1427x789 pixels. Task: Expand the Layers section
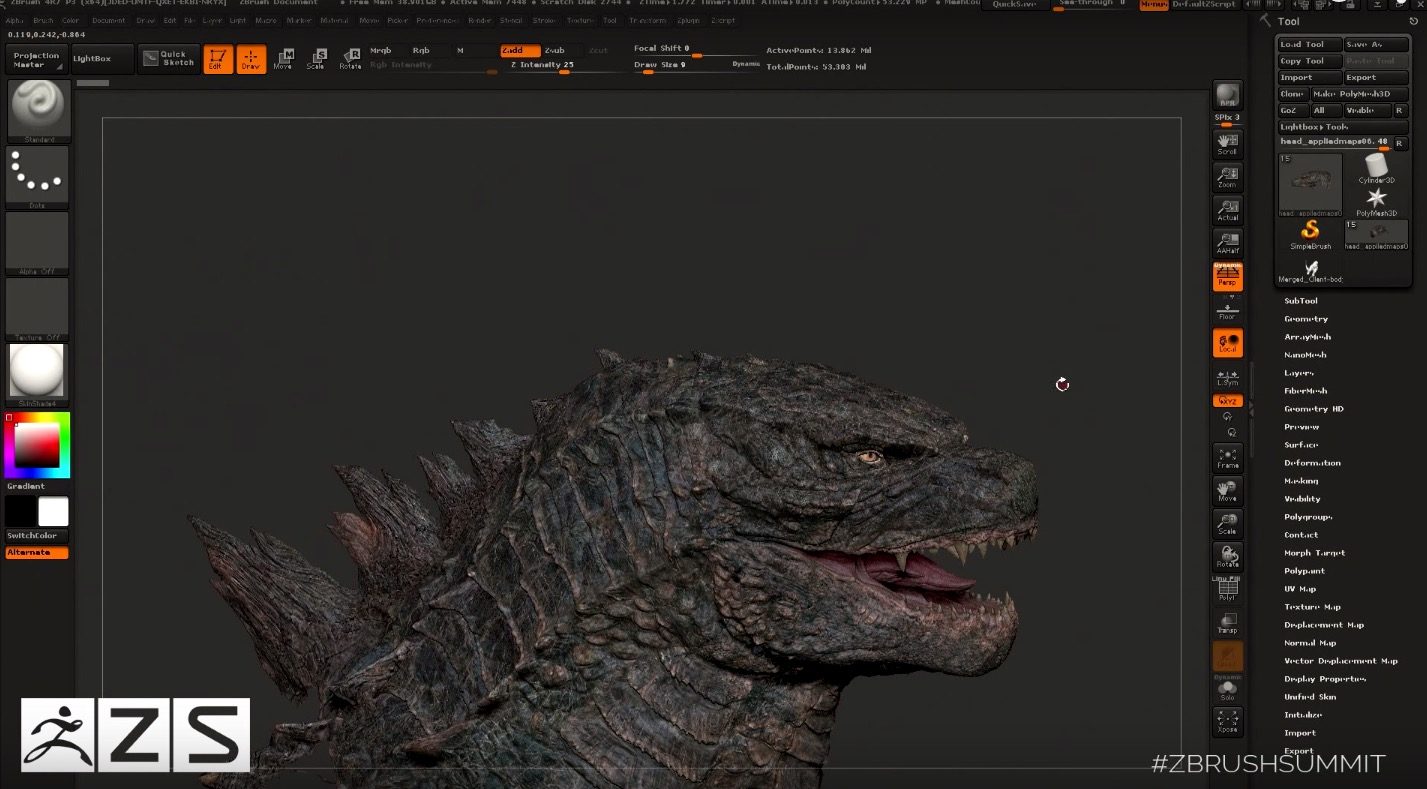point(1299,373)
